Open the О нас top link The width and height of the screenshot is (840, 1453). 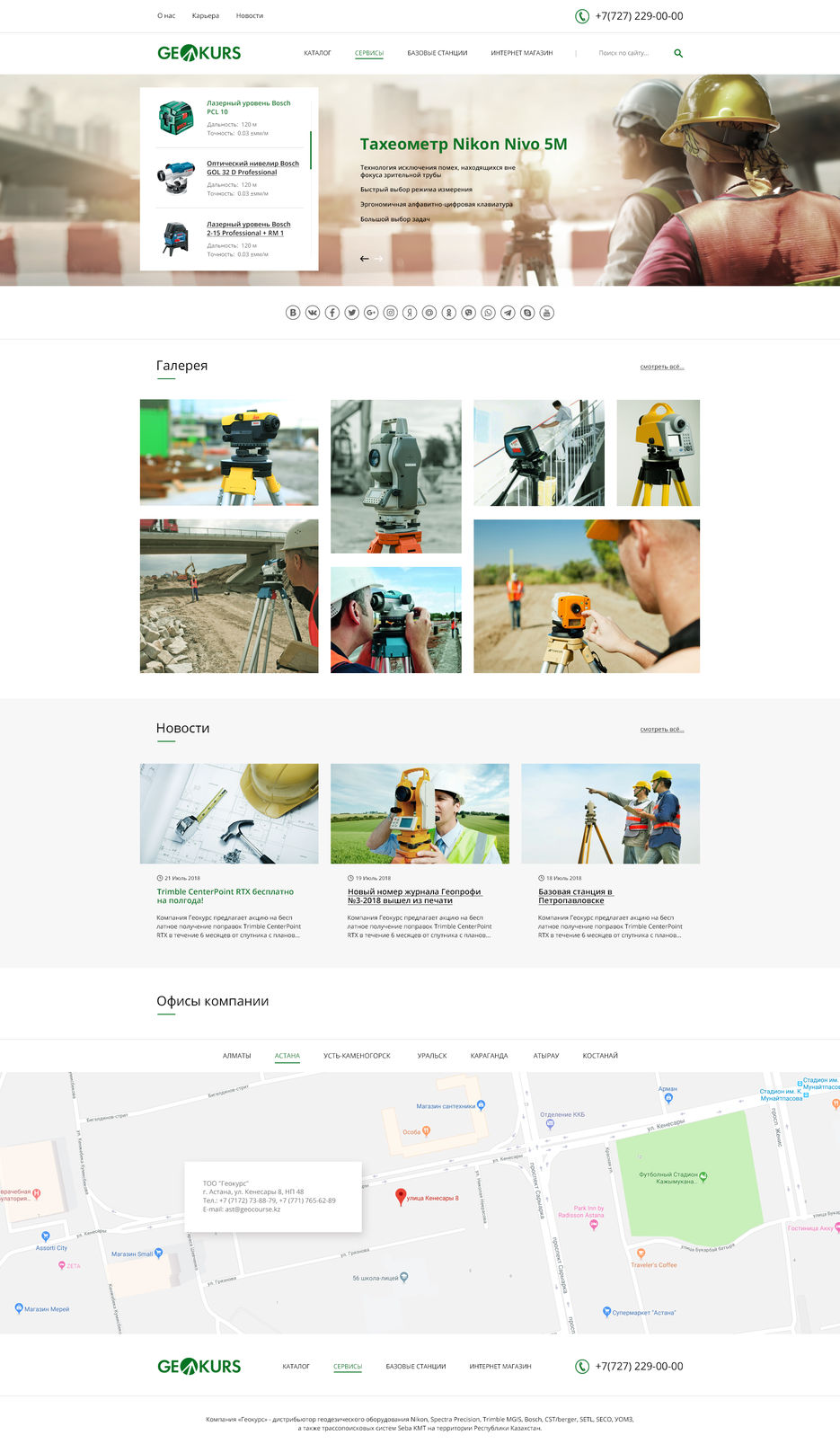pyautogui.click(x=166, y=16)
